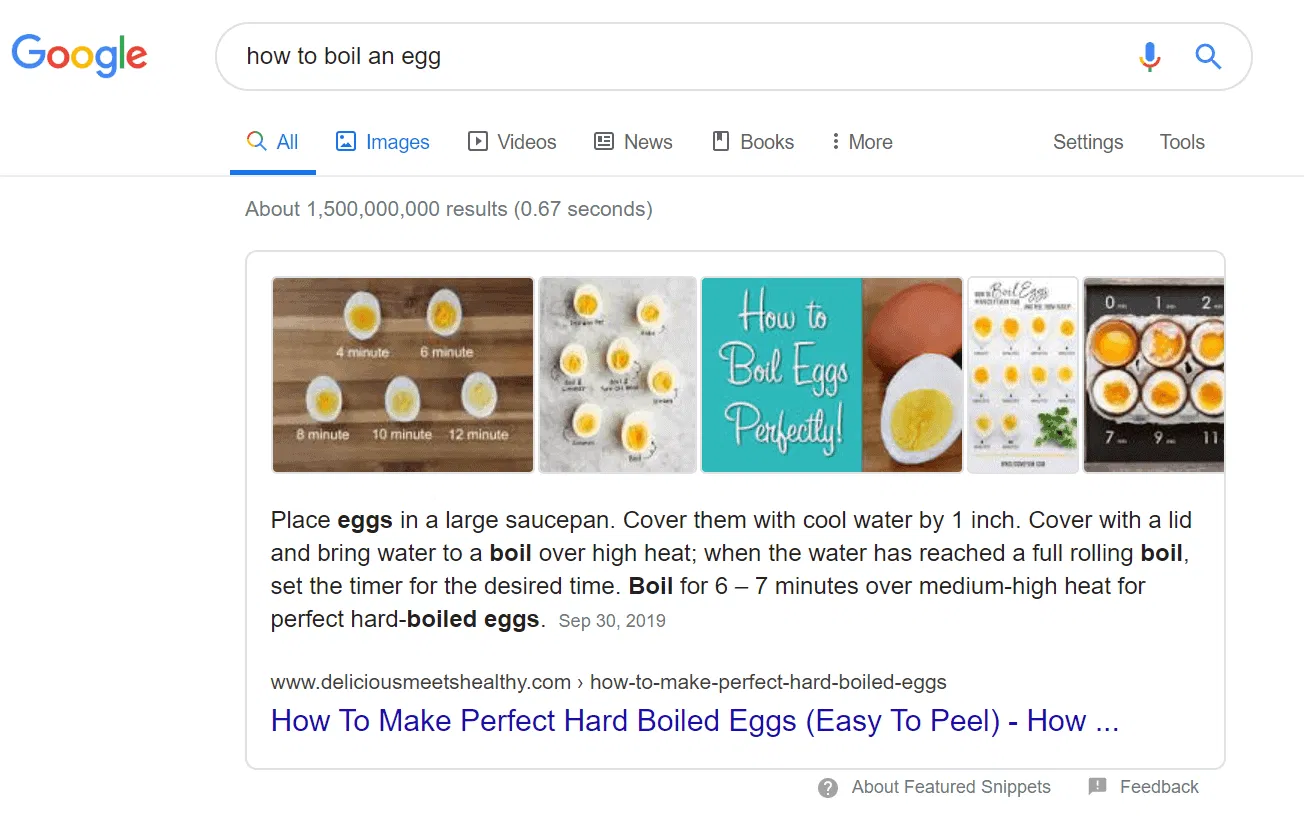Viewport: 1304px width, 824px height.
Task: Click the Images tab picture icon
Action: 346,142
